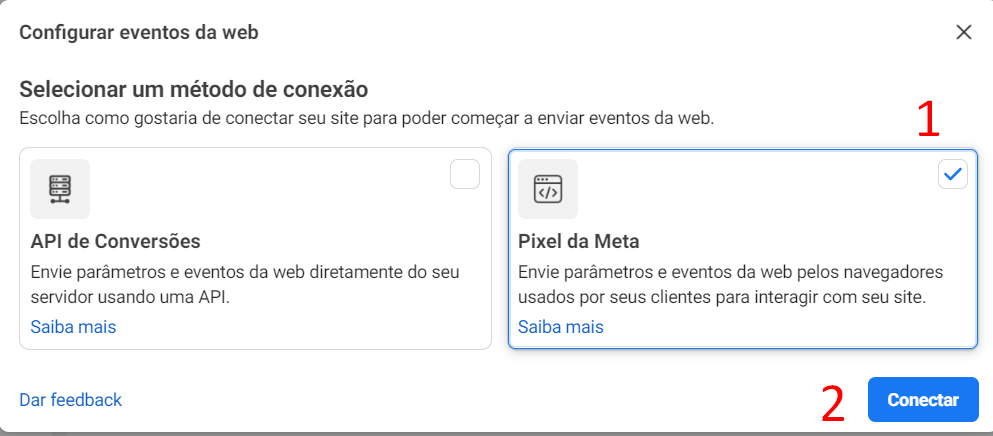Click the Escolha como gostaria de conectar subtitle
993x436 pixels.
coord(367,119)
